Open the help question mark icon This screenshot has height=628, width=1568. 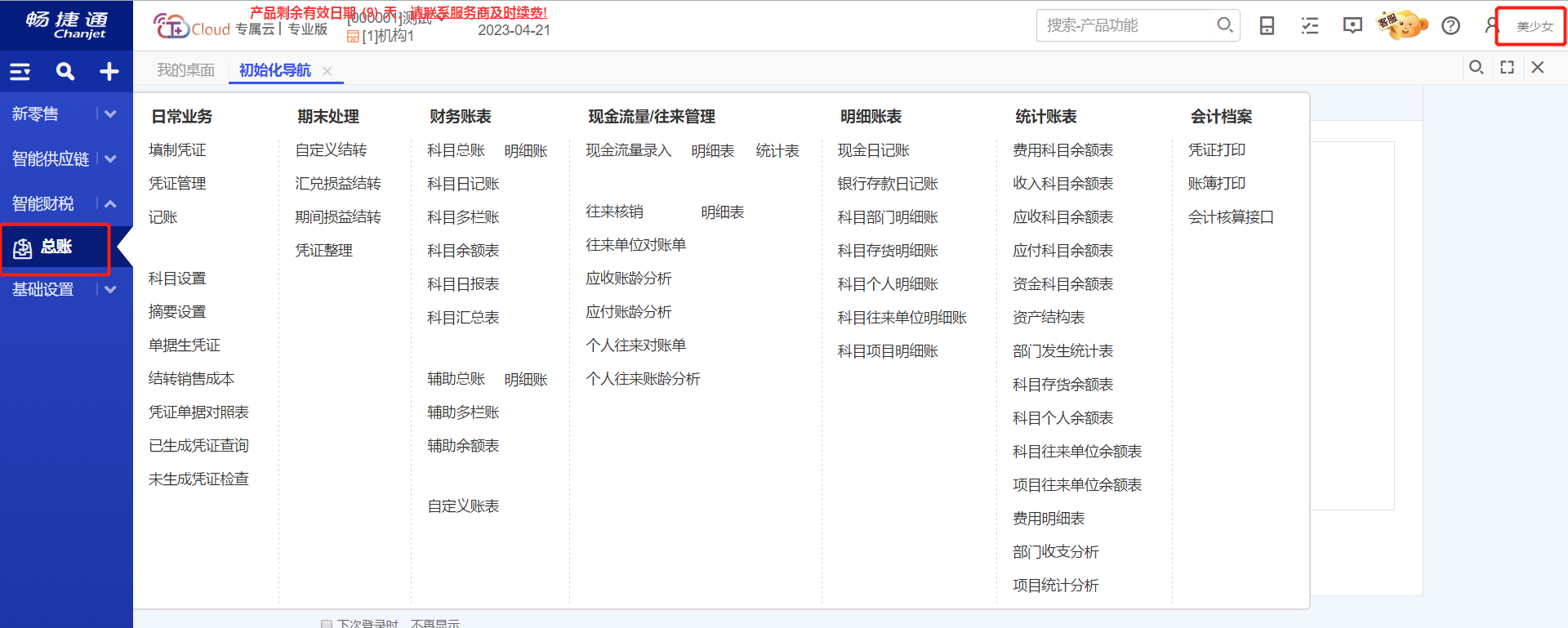tap(1450, 26)
